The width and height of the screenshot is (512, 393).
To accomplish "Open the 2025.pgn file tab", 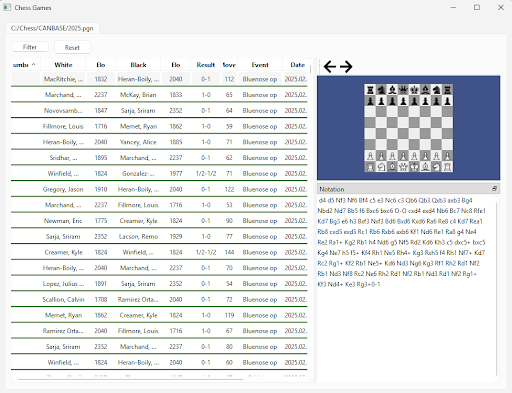I will click(x=52, y=28).
